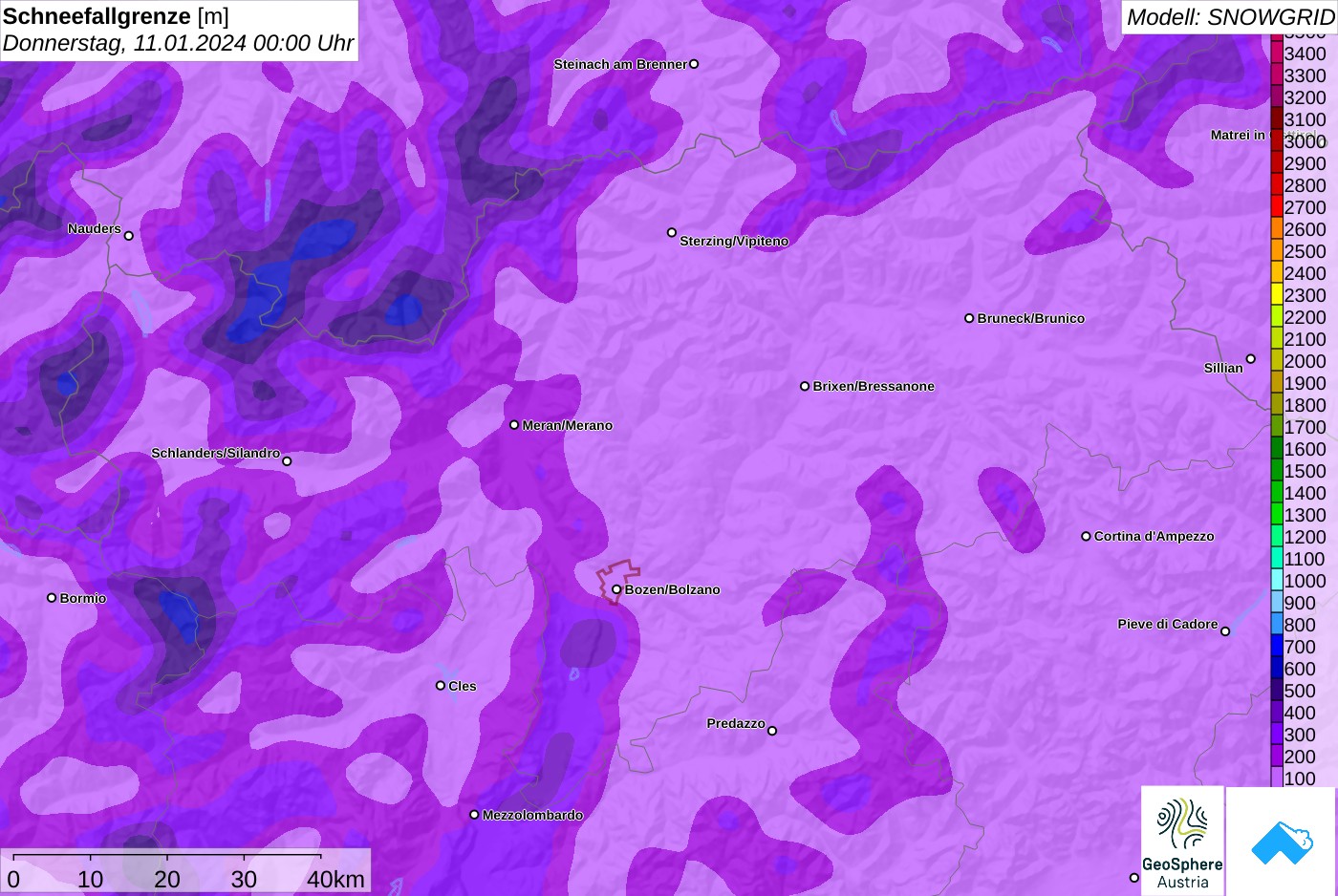Pick the Mezzolombardo map marker
This screenshot has height=896, width=1338.
[474, 815]
